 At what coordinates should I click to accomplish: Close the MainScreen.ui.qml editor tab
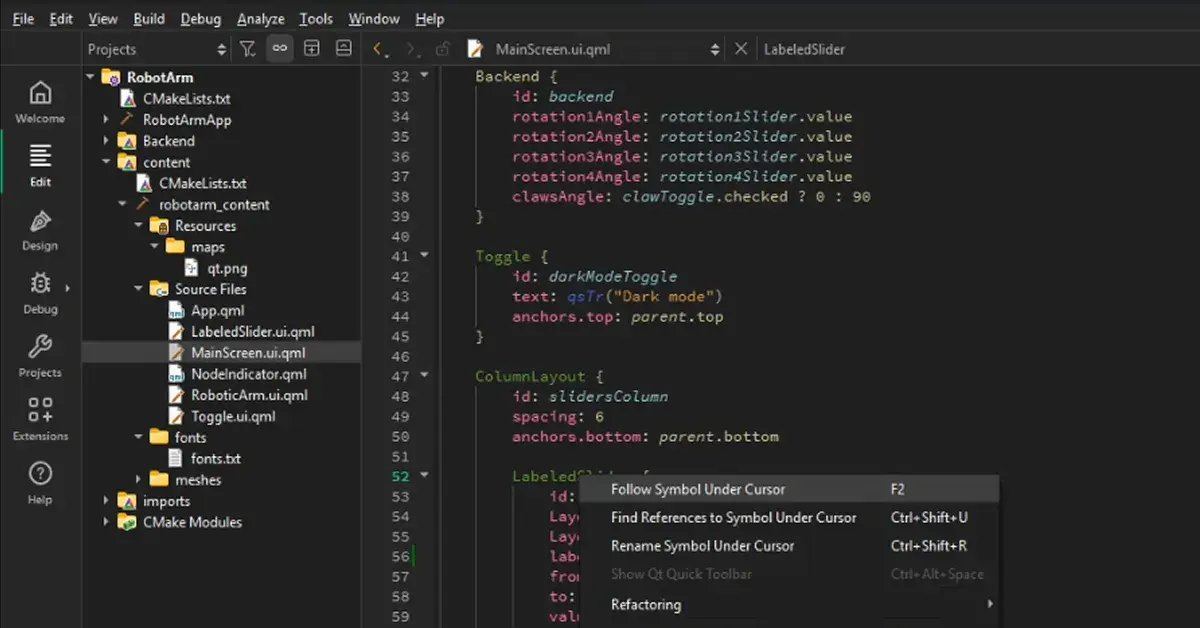pyautogui.click(x=739, y=48)
